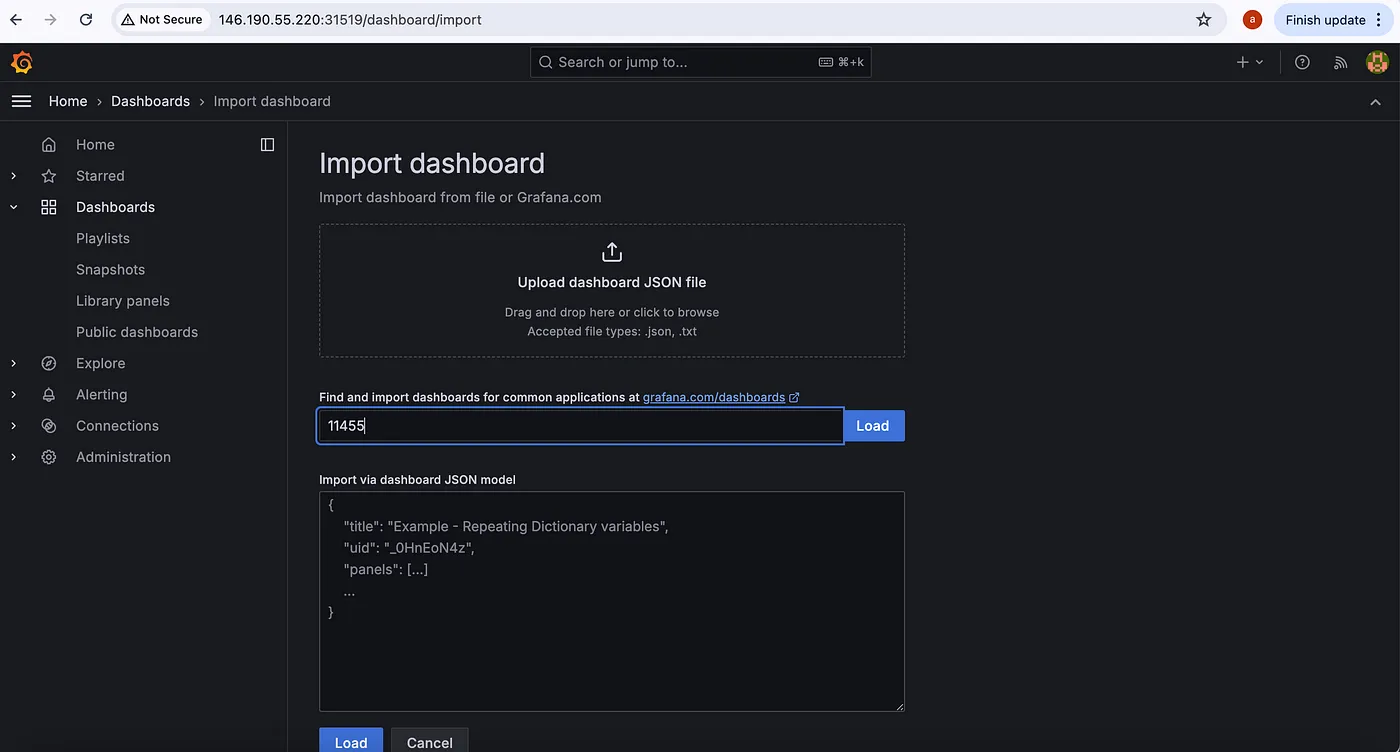Expand the Alerting section chevron
Viewport: 1400px width, 752px height.
[14, 395]
